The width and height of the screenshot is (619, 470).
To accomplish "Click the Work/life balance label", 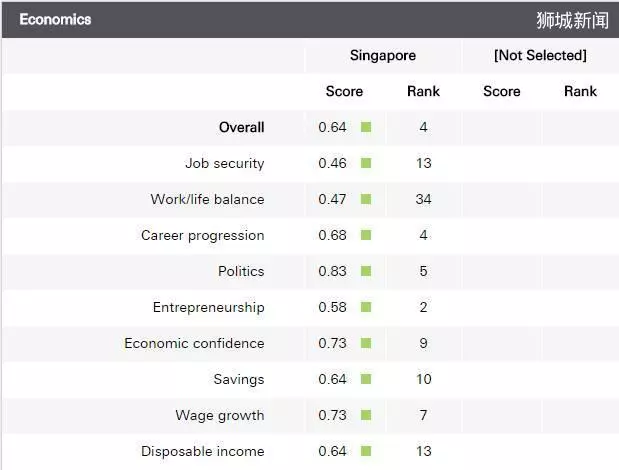I will click(207, 199).
